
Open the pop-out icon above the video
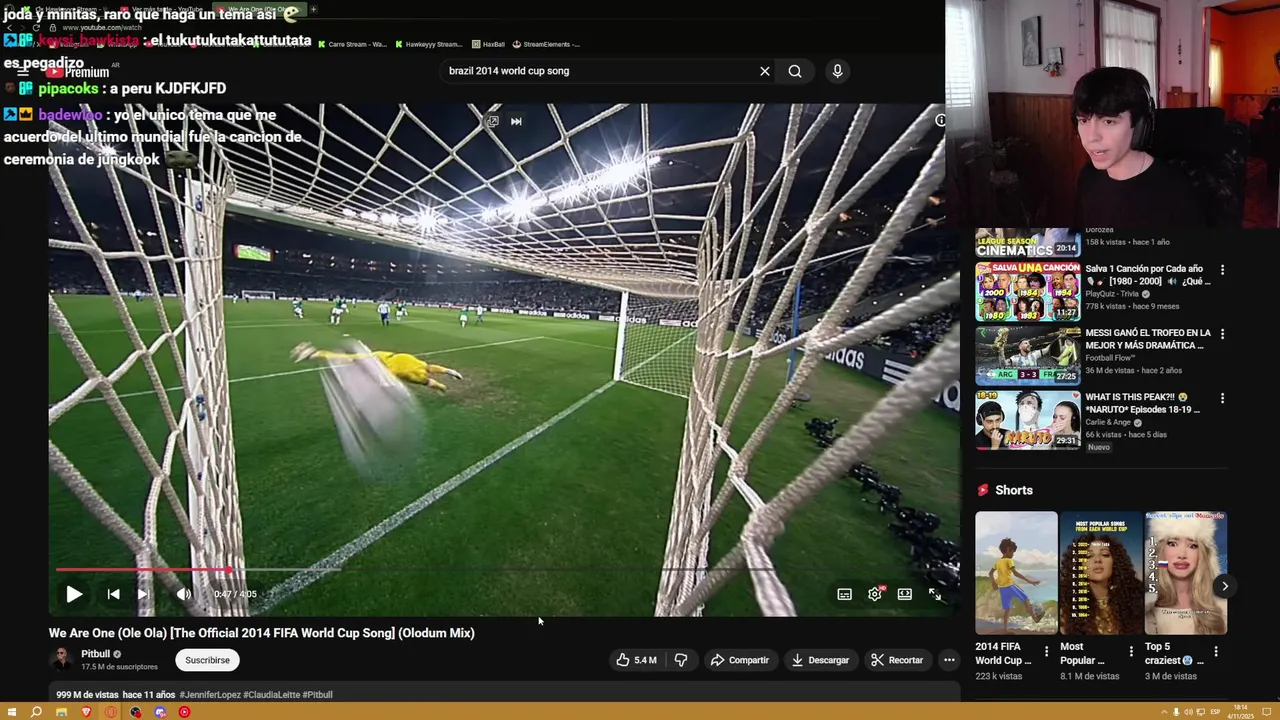click(492, 121)
